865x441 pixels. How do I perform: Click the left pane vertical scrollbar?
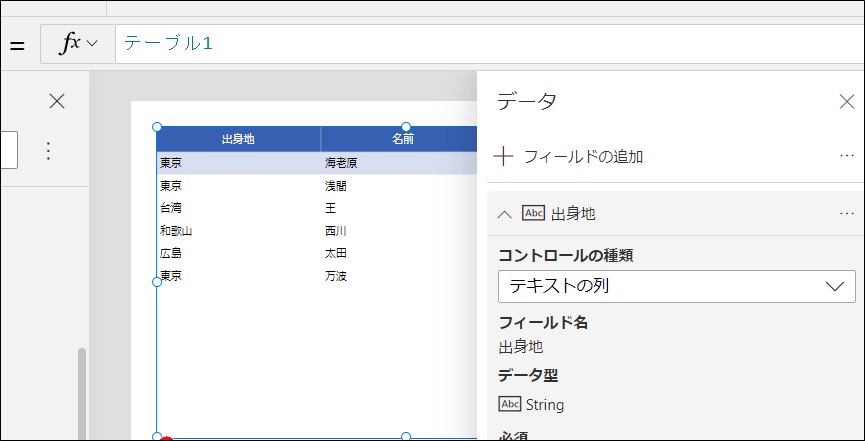click(x=82, y=394)
